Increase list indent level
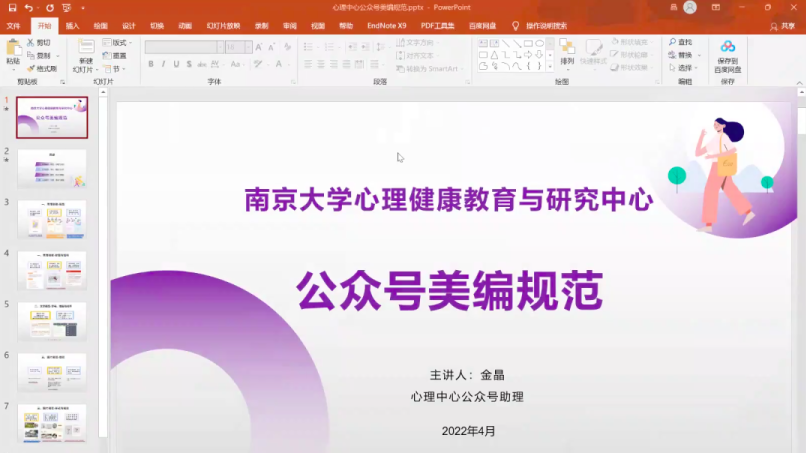 coord(365,47)
